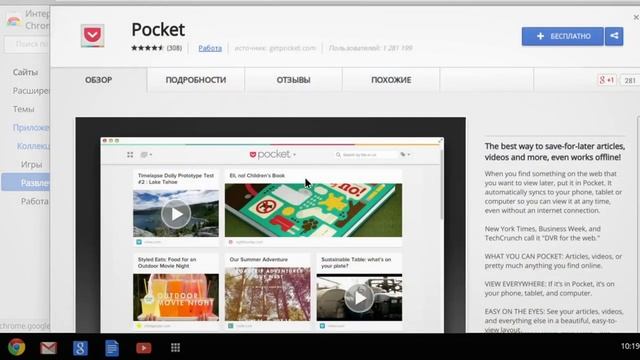The image size is (640, 360).
Task: Click the Chrome Web Store logo
Action: pyautogui.click(x=13, y=20)
